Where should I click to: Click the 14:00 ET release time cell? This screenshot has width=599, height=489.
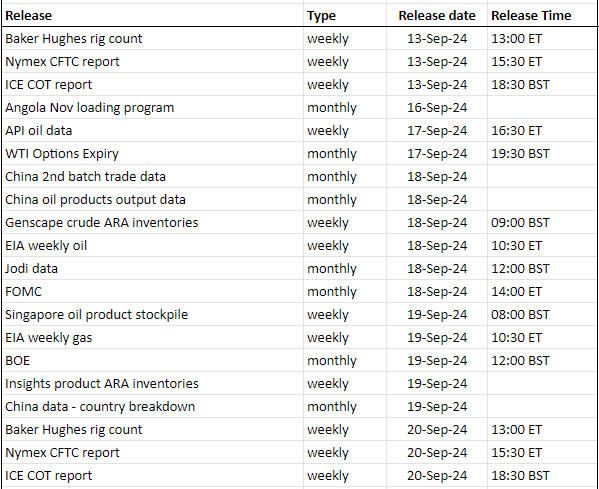coord(543,291)
